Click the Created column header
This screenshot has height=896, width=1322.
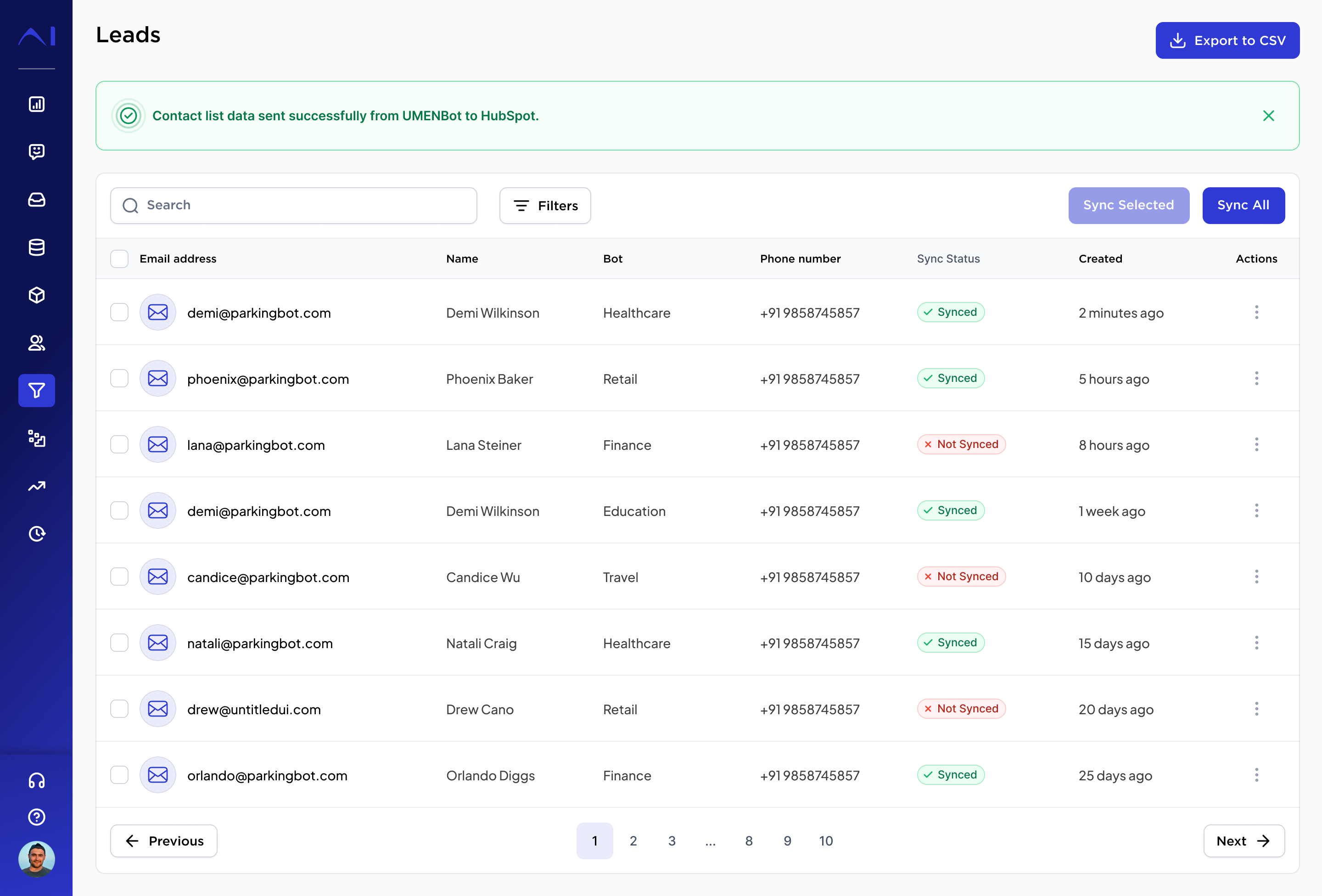(1100, 259)
